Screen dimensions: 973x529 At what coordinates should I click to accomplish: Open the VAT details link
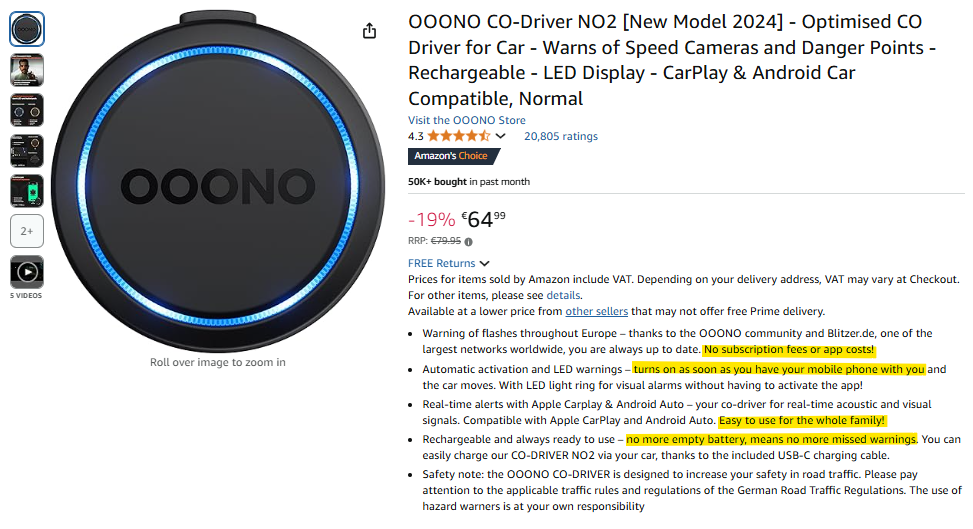[x=563, y=296]
